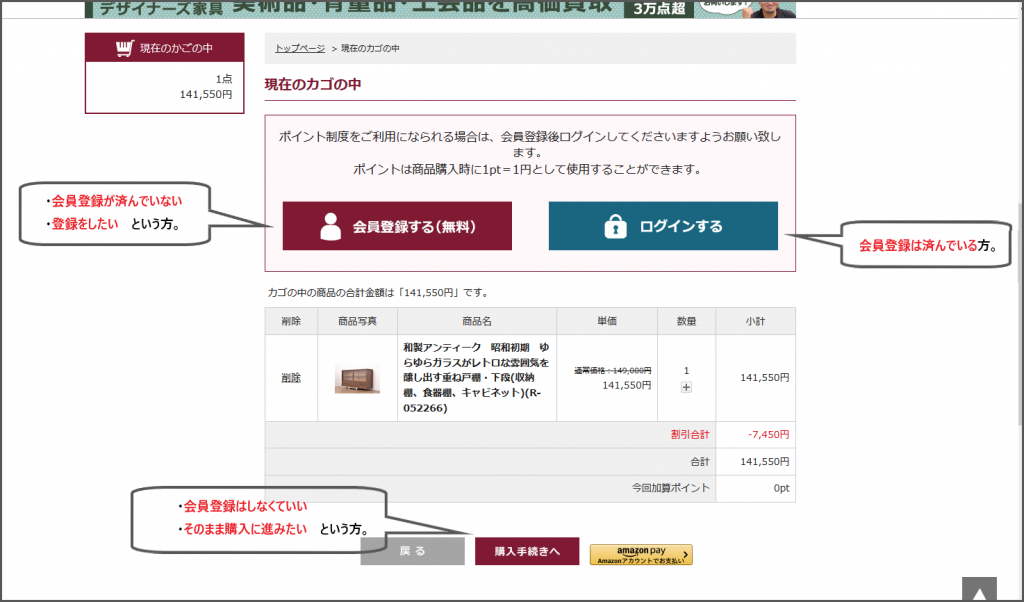
Task: Click the 141,550円 sidebar cart total
Action: [x=206, y=95]
